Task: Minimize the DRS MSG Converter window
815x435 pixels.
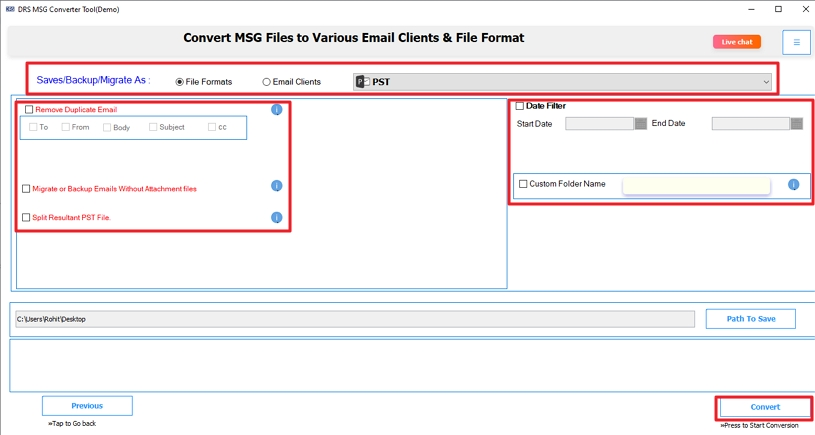Action: tap(752, 9)
